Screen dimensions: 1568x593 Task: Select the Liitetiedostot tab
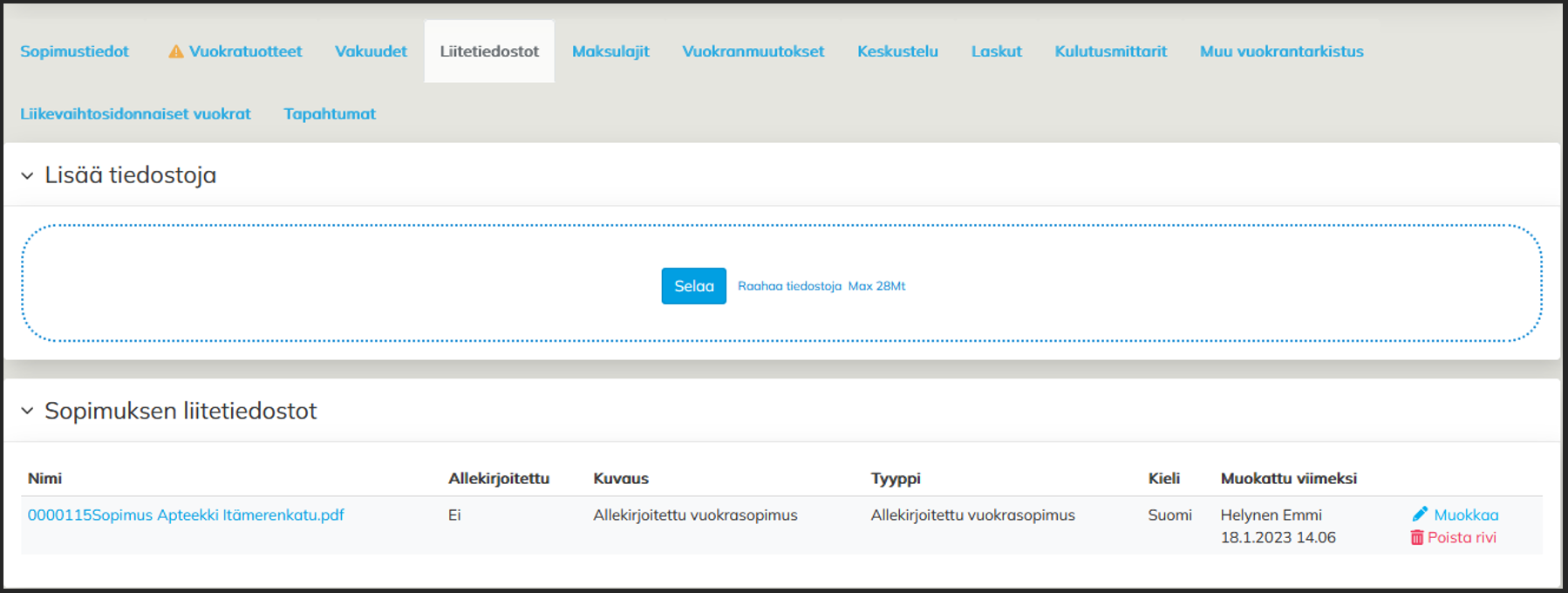click(x=489, y=51)
